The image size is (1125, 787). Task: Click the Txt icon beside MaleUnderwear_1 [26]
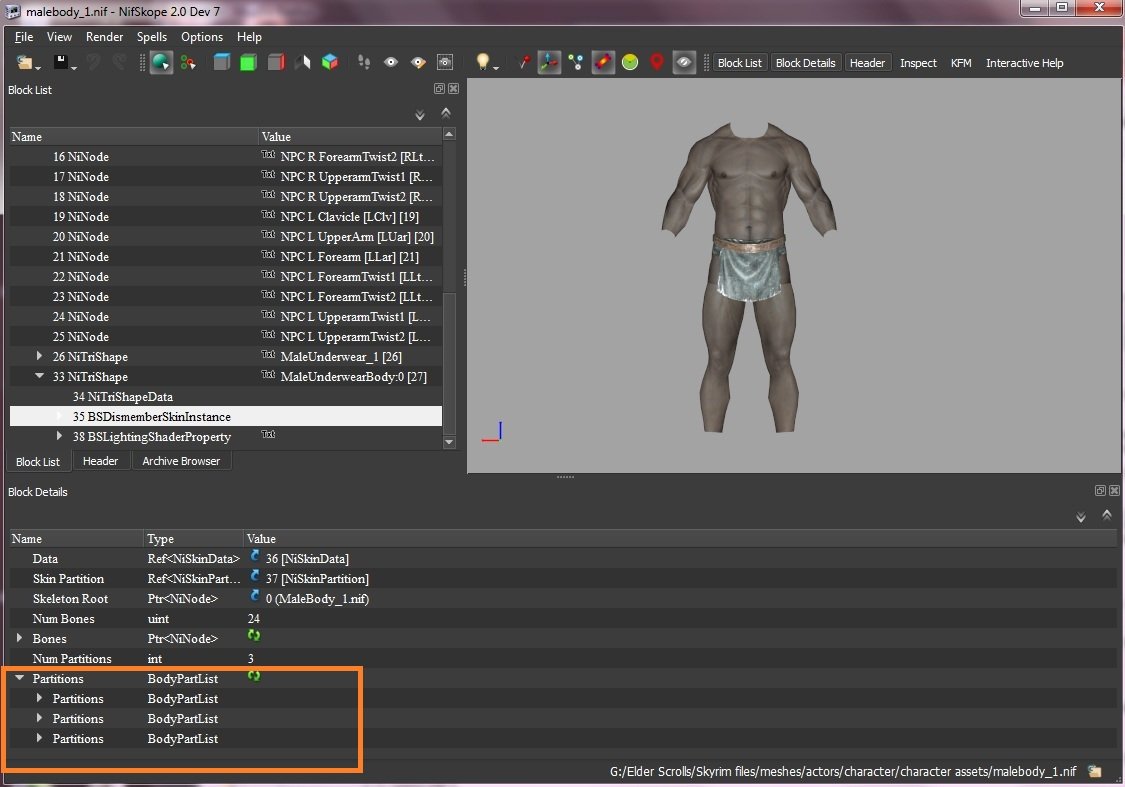coord(268,354)
